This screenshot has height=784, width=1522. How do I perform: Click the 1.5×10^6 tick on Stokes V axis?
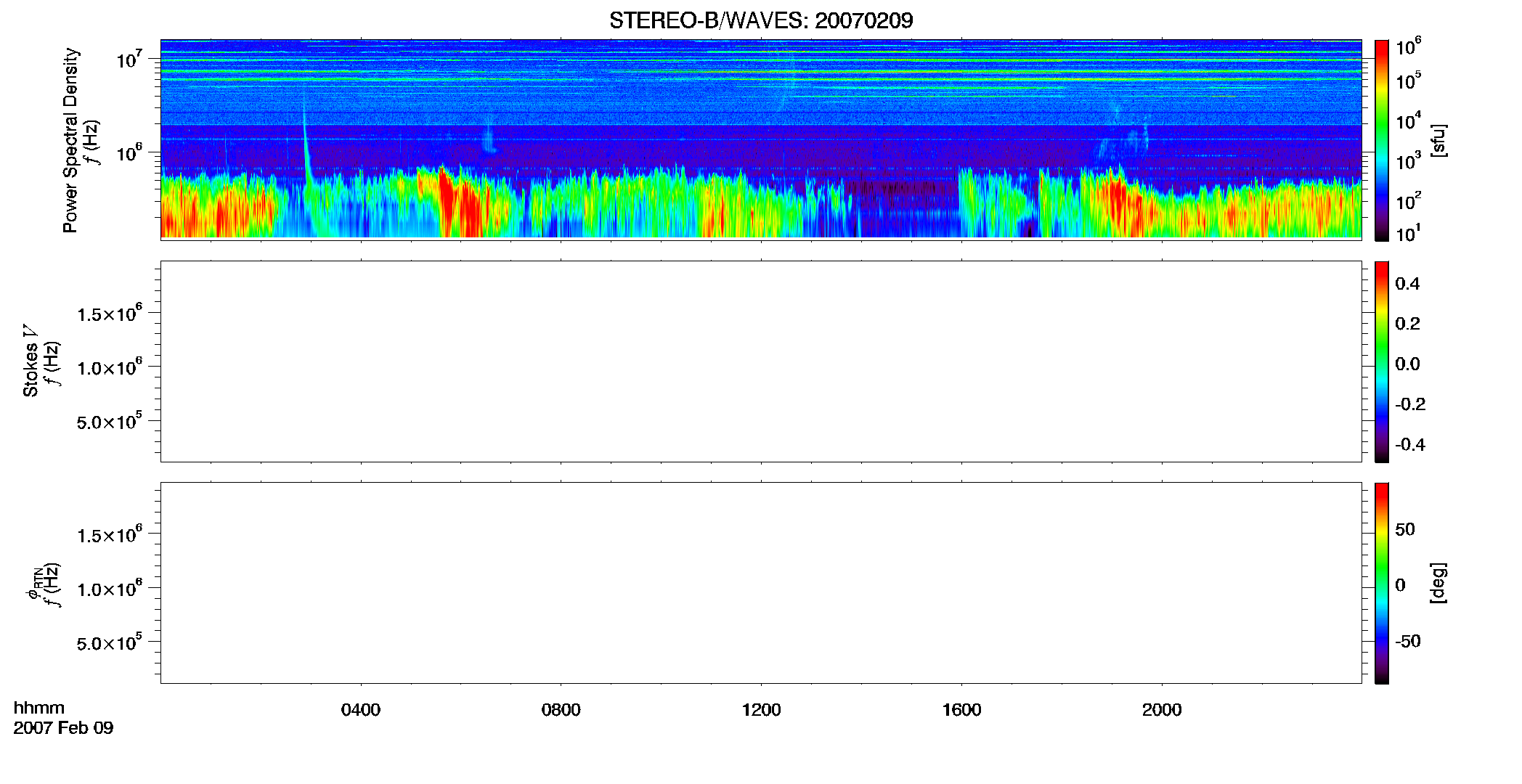(x=110, y=314)
